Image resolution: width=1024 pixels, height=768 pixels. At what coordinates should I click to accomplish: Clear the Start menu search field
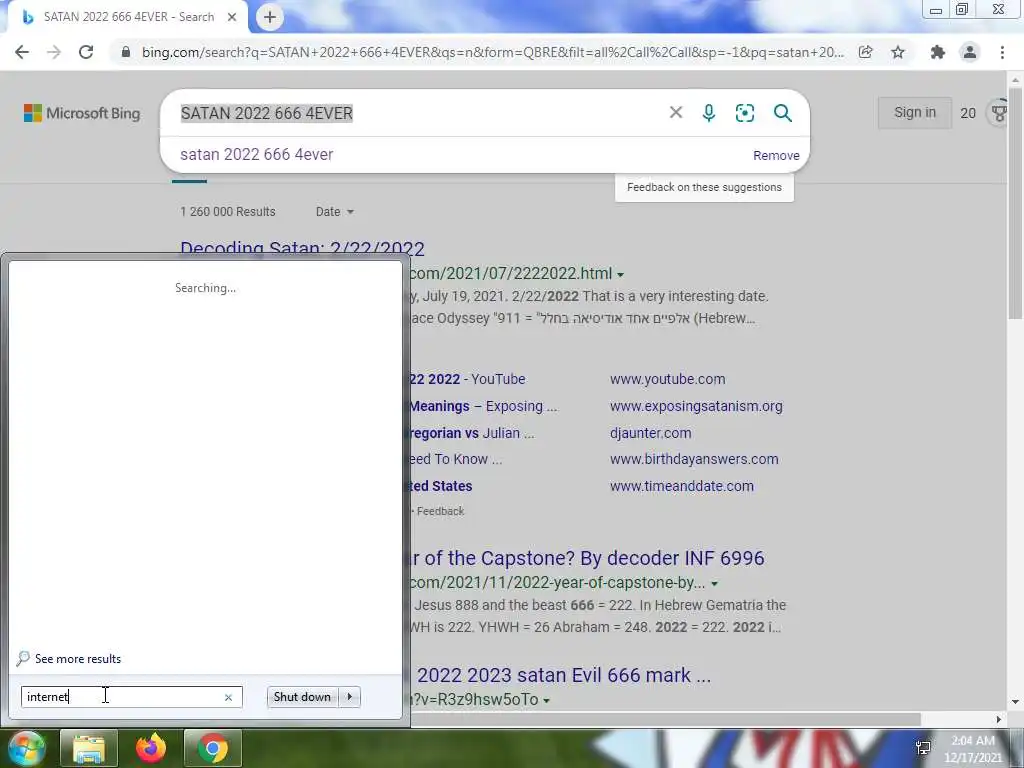pos(229,697)
